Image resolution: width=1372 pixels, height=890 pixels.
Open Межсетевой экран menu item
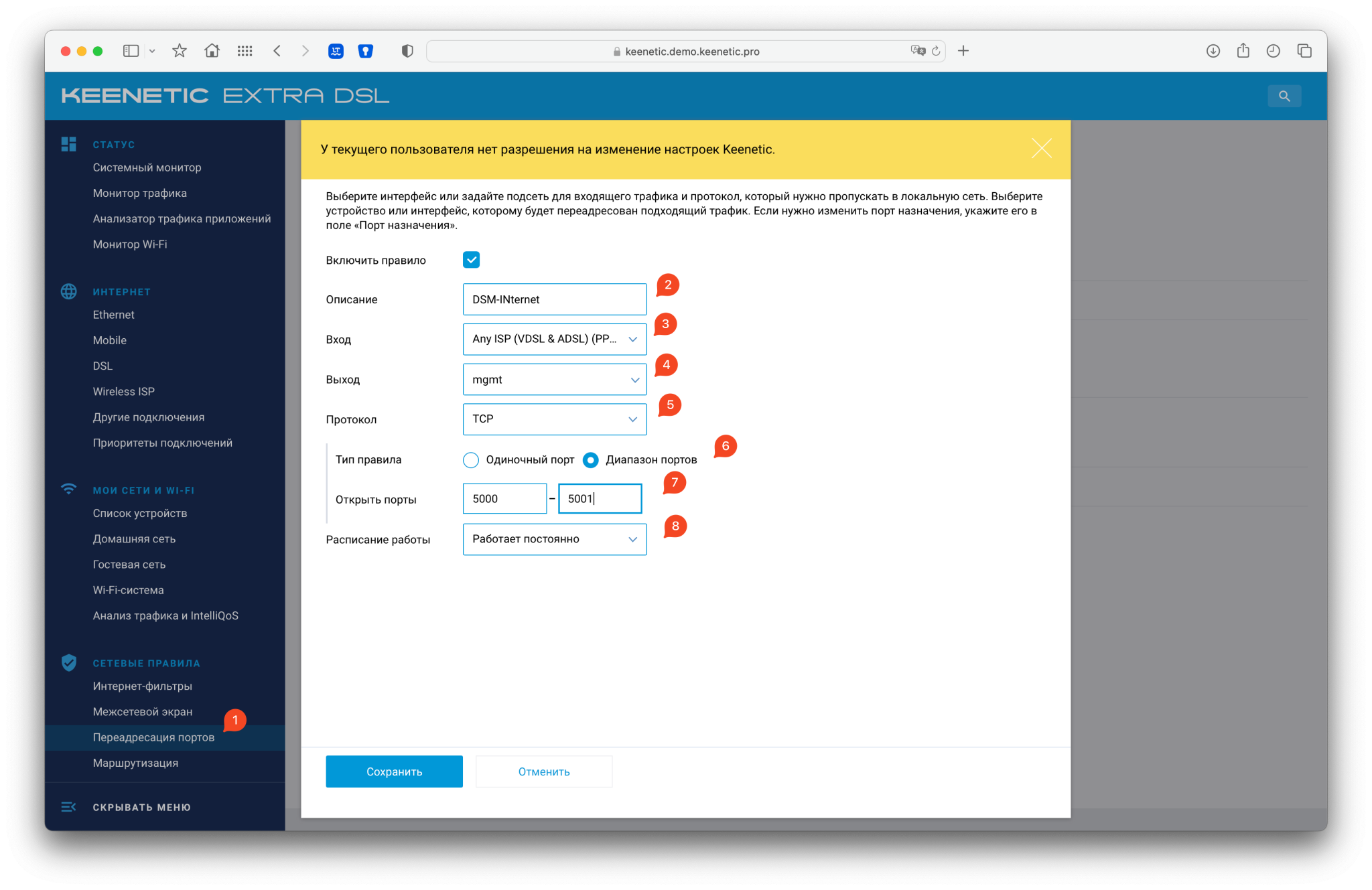point(143,713)
